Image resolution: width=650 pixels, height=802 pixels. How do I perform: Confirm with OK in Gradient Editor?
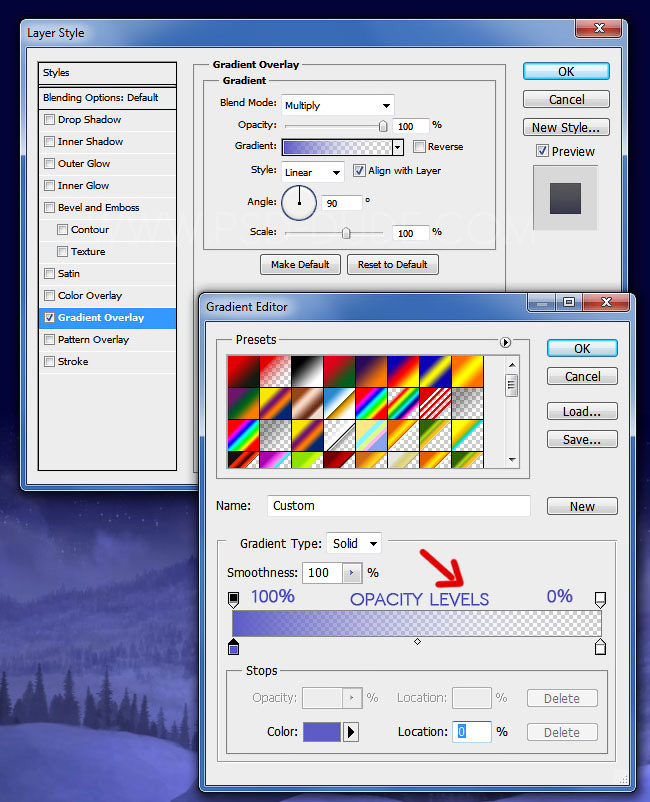[582, 348]
